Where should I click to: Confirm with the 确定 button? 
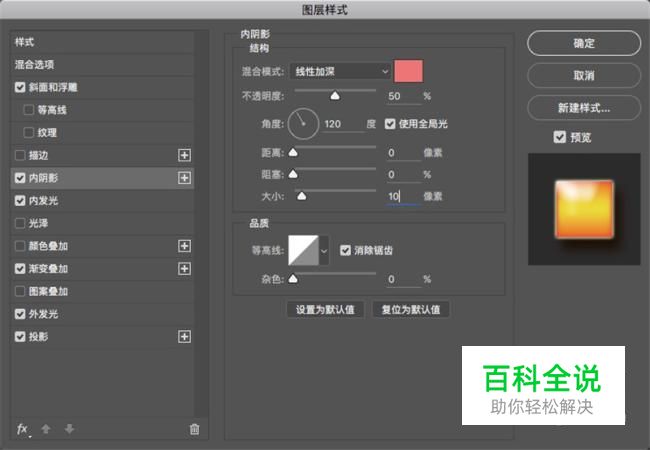coord(584,43)
